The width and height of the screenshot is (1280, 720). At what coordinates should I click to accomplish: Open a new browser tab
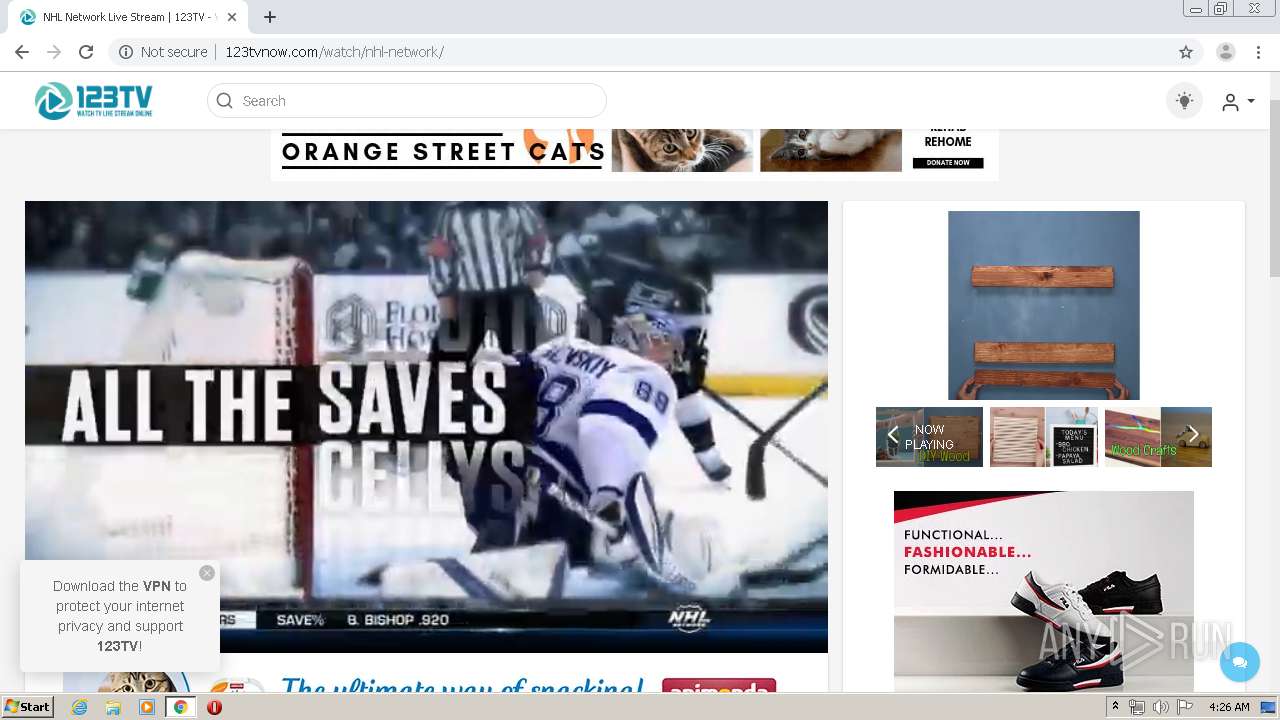click(x=270, y=17)
